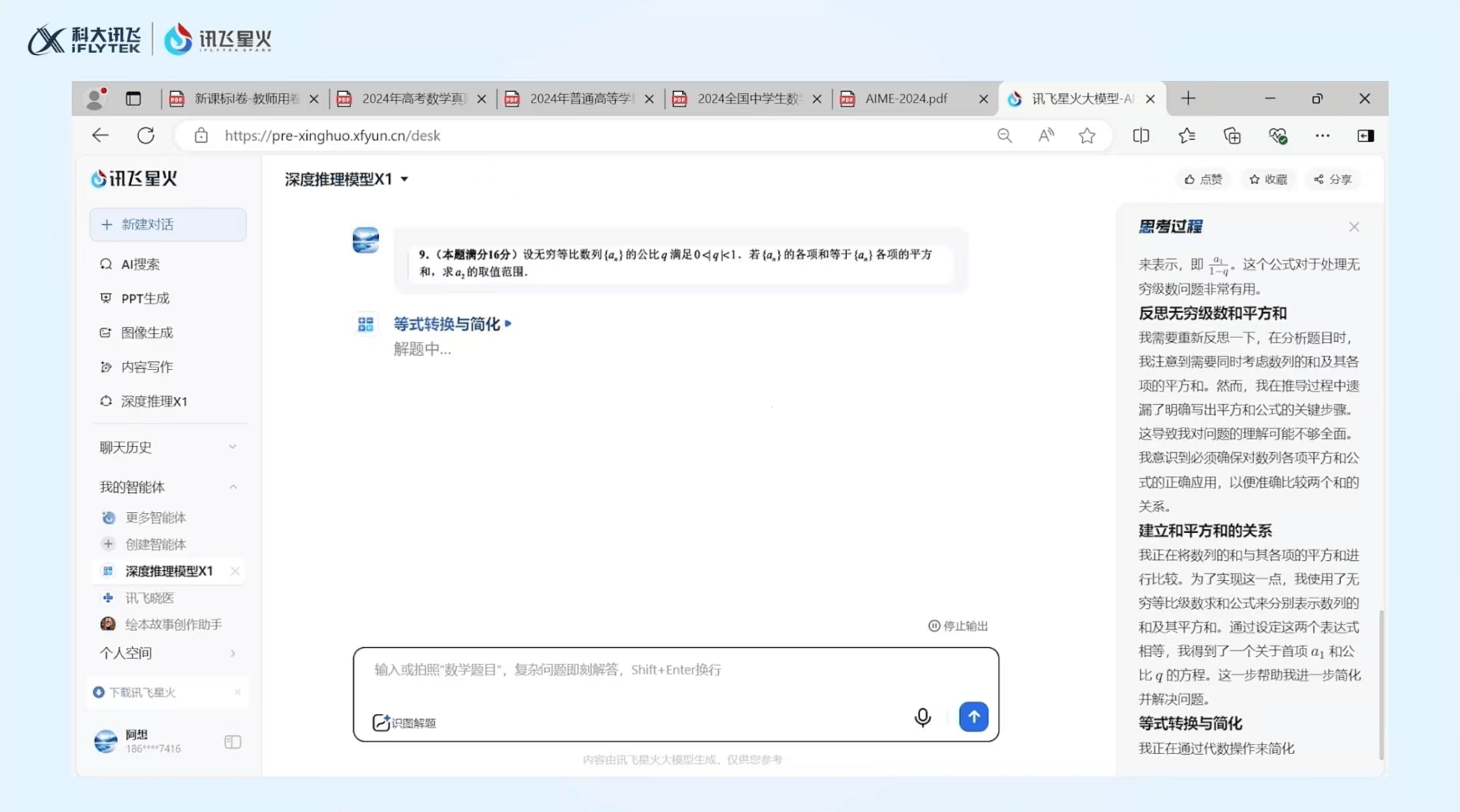Reload the page with refresh icon
The height and width of the screenshot is (812, 1460).
pyautogui.click(x=146, y=135)
